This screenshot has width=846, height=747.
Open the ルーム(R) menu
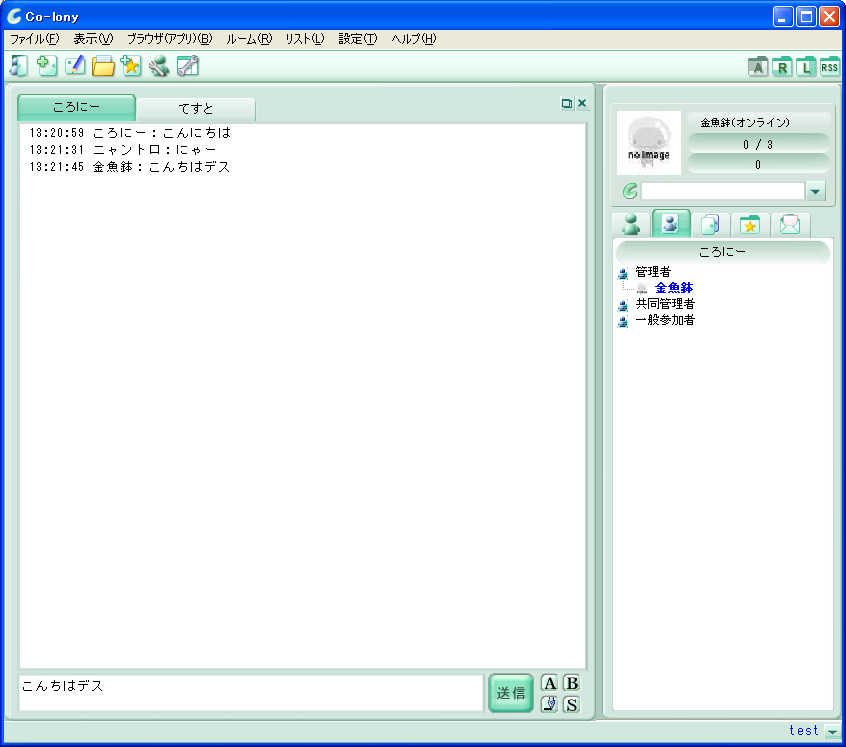[x=249, y=39]
